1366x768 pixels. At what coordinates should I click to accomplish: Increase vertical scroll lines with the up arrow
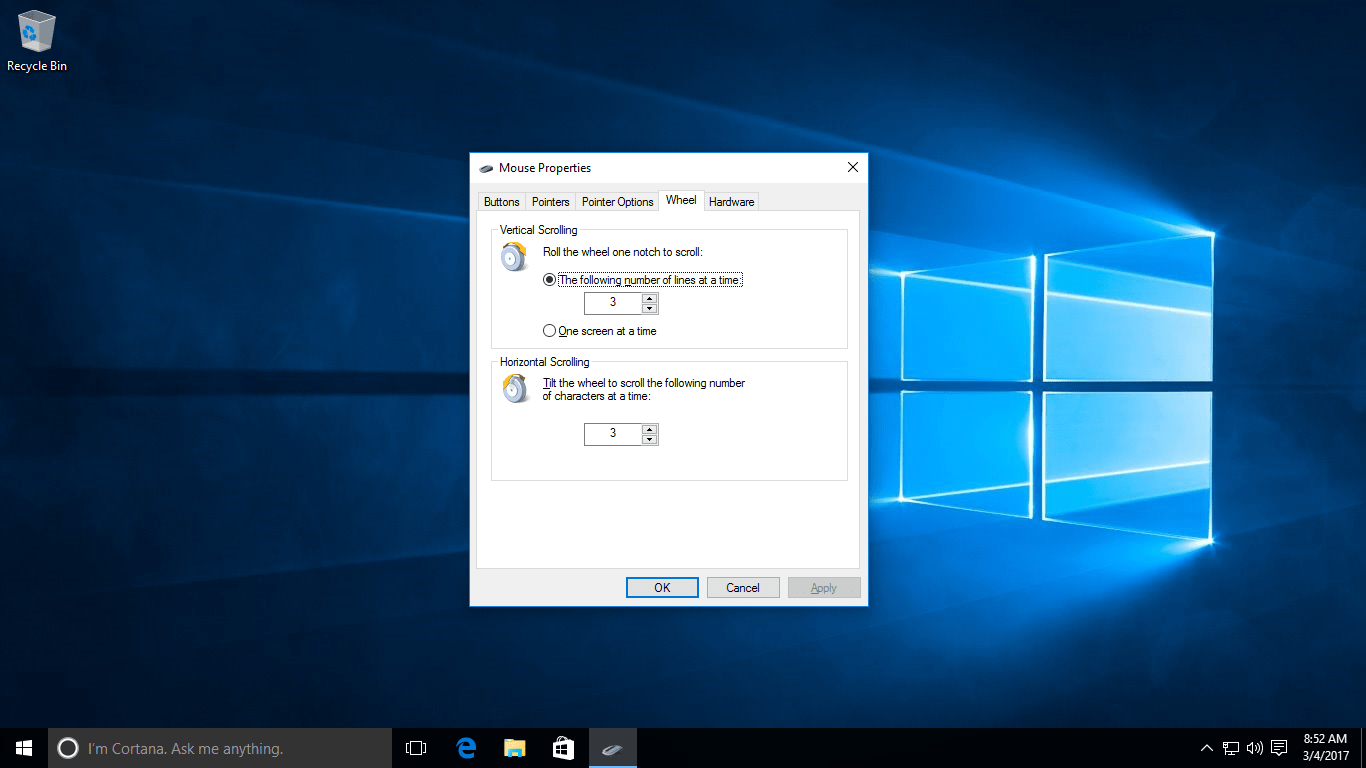(650, 298)
